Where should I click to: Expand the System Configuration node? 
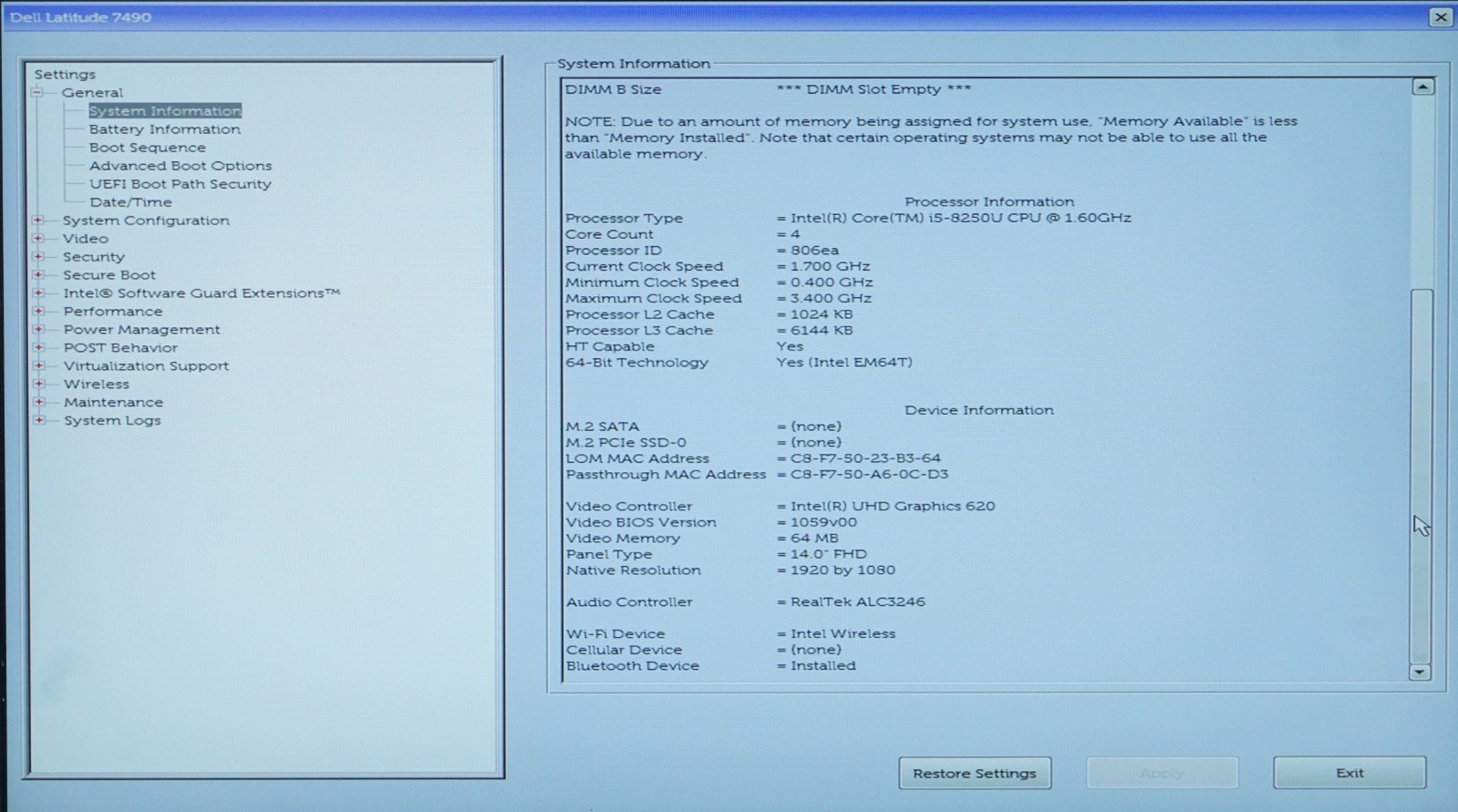coord(37,220)
